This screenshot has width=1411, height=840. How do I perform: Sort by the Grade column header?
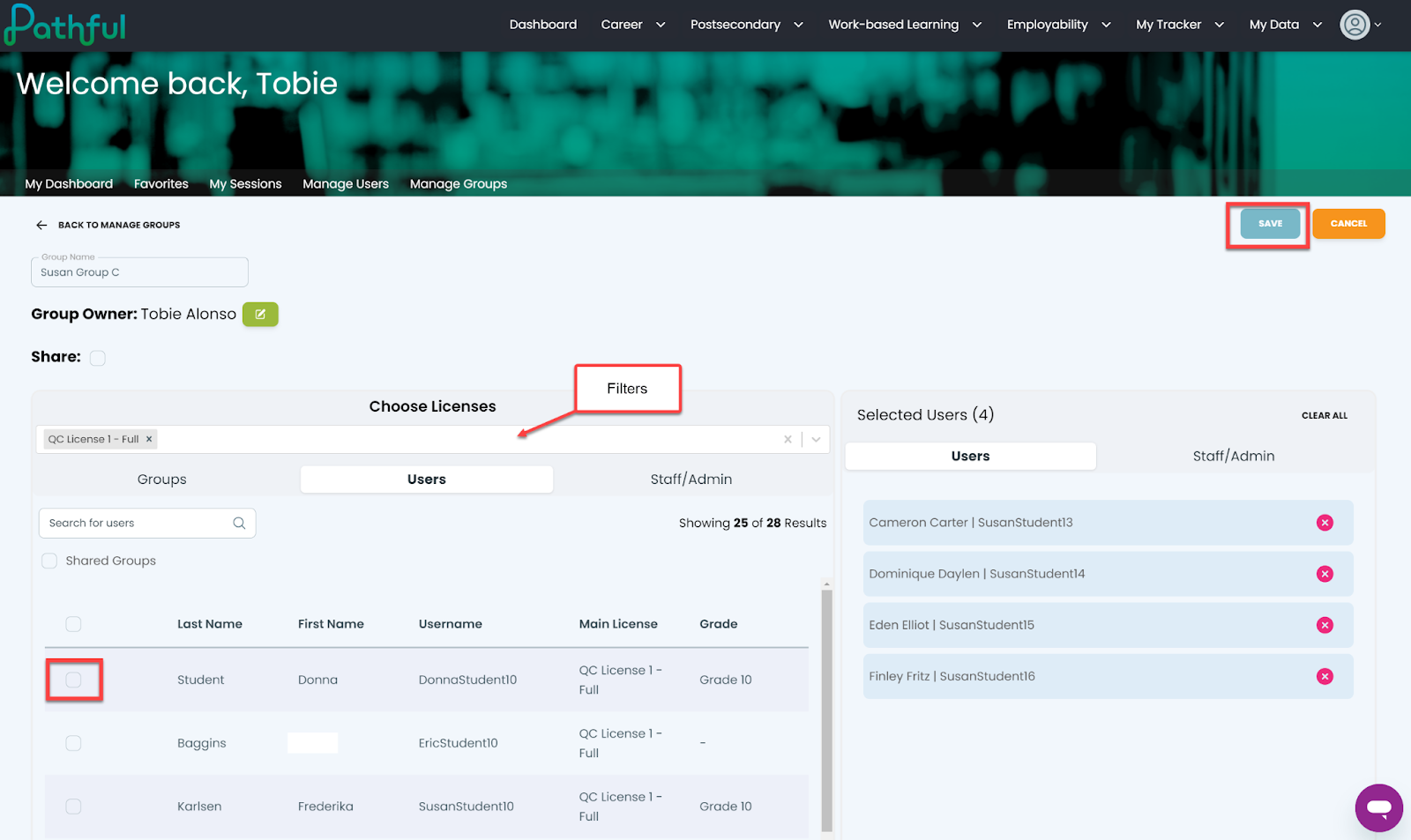click(x=719, y=624)
